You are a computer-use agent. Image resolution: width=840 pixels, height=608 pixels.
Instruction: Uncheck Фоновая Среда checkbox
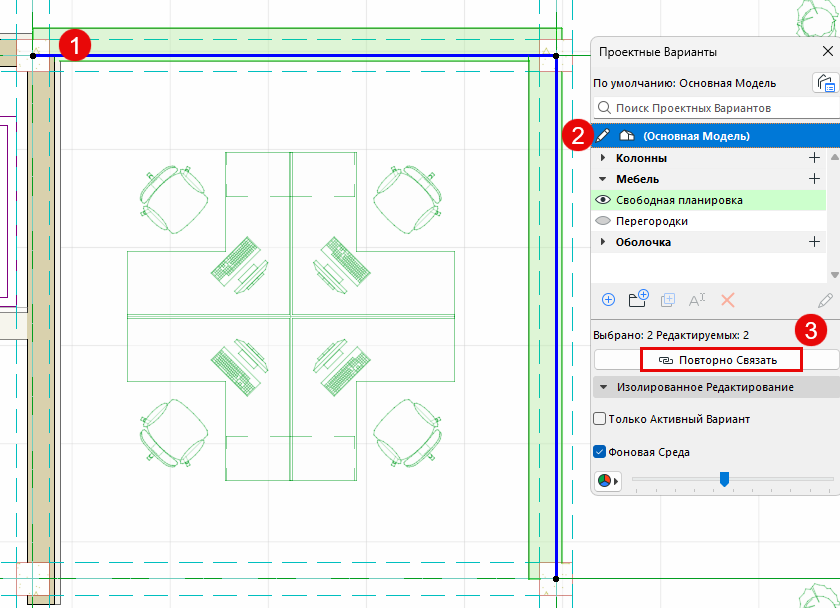pos(599,452)
